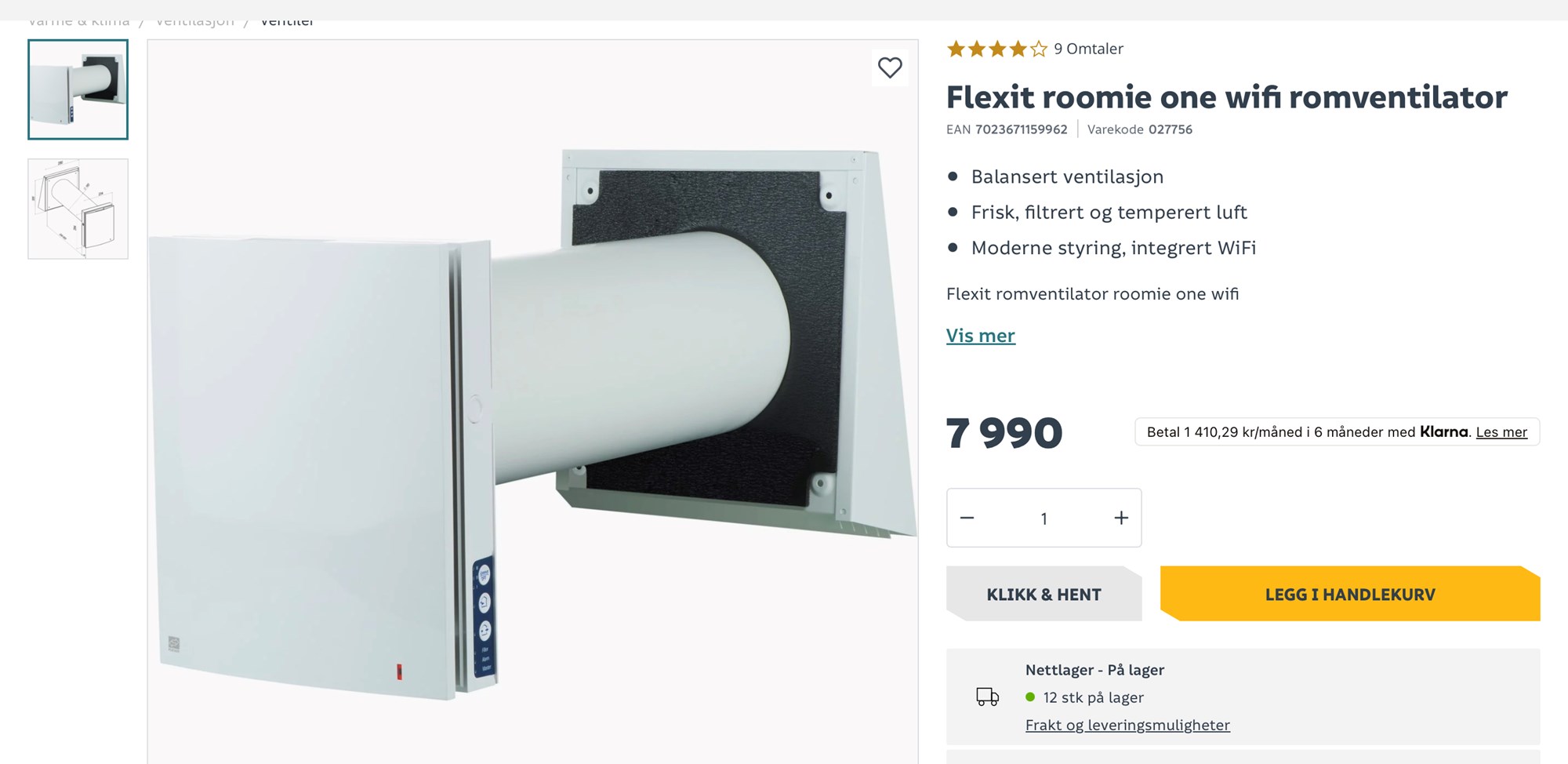
Task: Go to Varme & klima breadcrumb
Action: pyautogui.click(x=78, y=23)
